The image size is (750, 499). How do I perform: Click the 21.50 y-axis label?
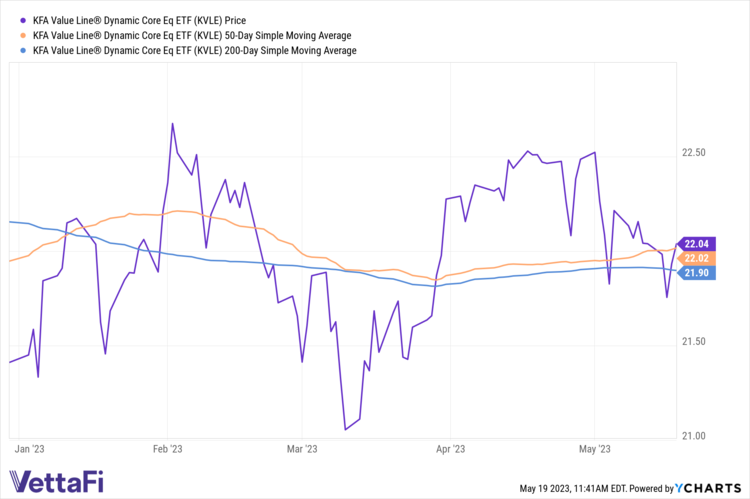694,342
